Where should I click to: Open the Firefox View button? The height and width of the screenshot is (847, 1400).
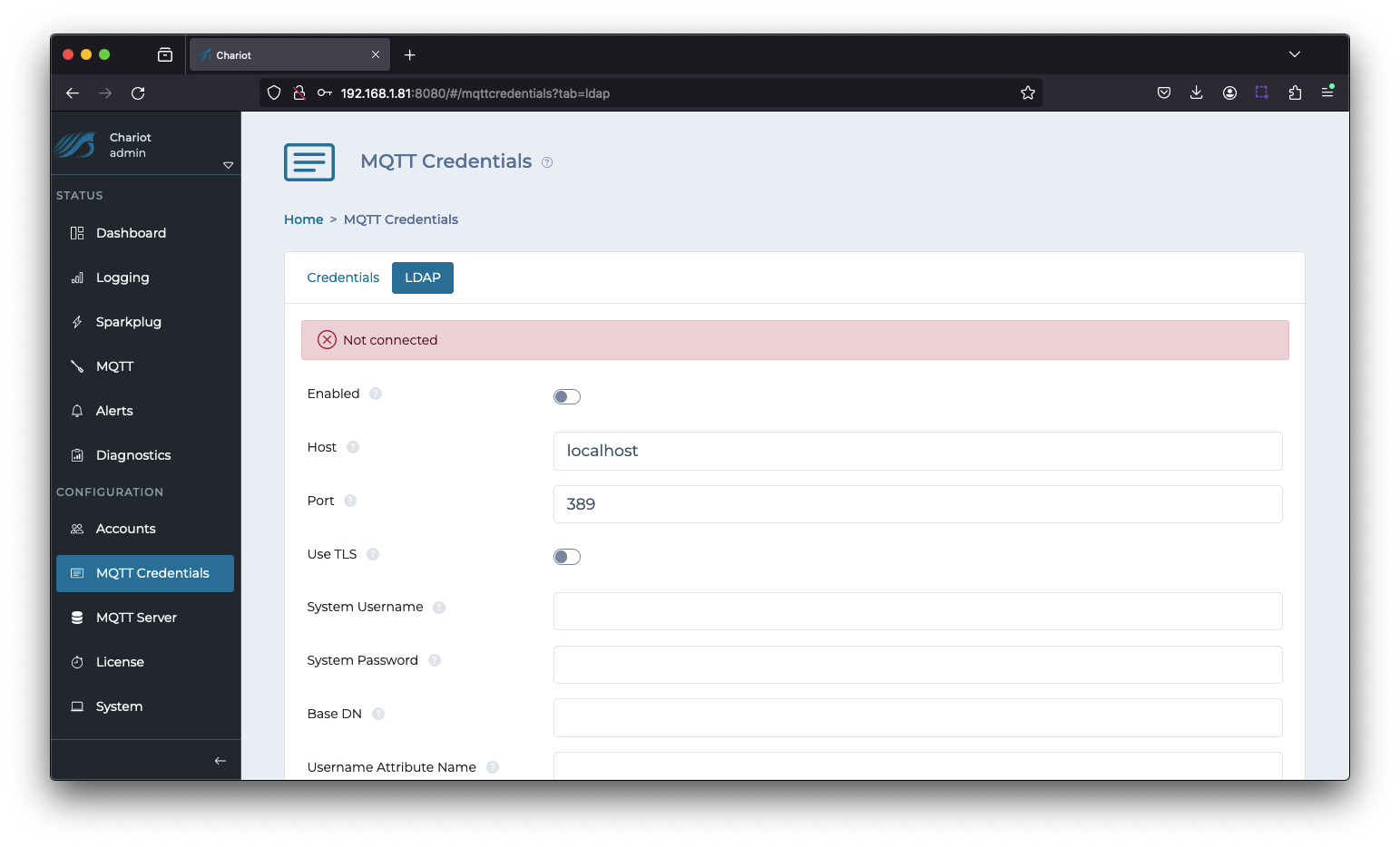(x=165, y=55)
